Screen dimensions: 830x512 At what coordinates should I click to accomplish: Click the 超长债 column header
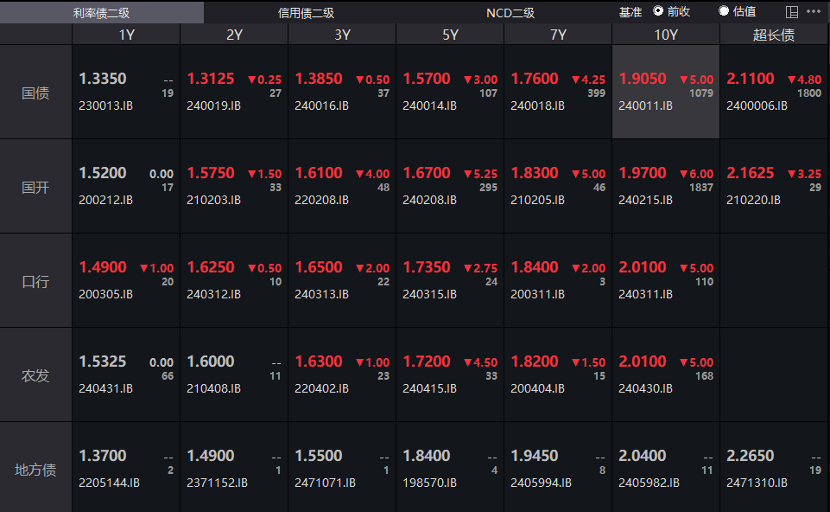(773, 34)
